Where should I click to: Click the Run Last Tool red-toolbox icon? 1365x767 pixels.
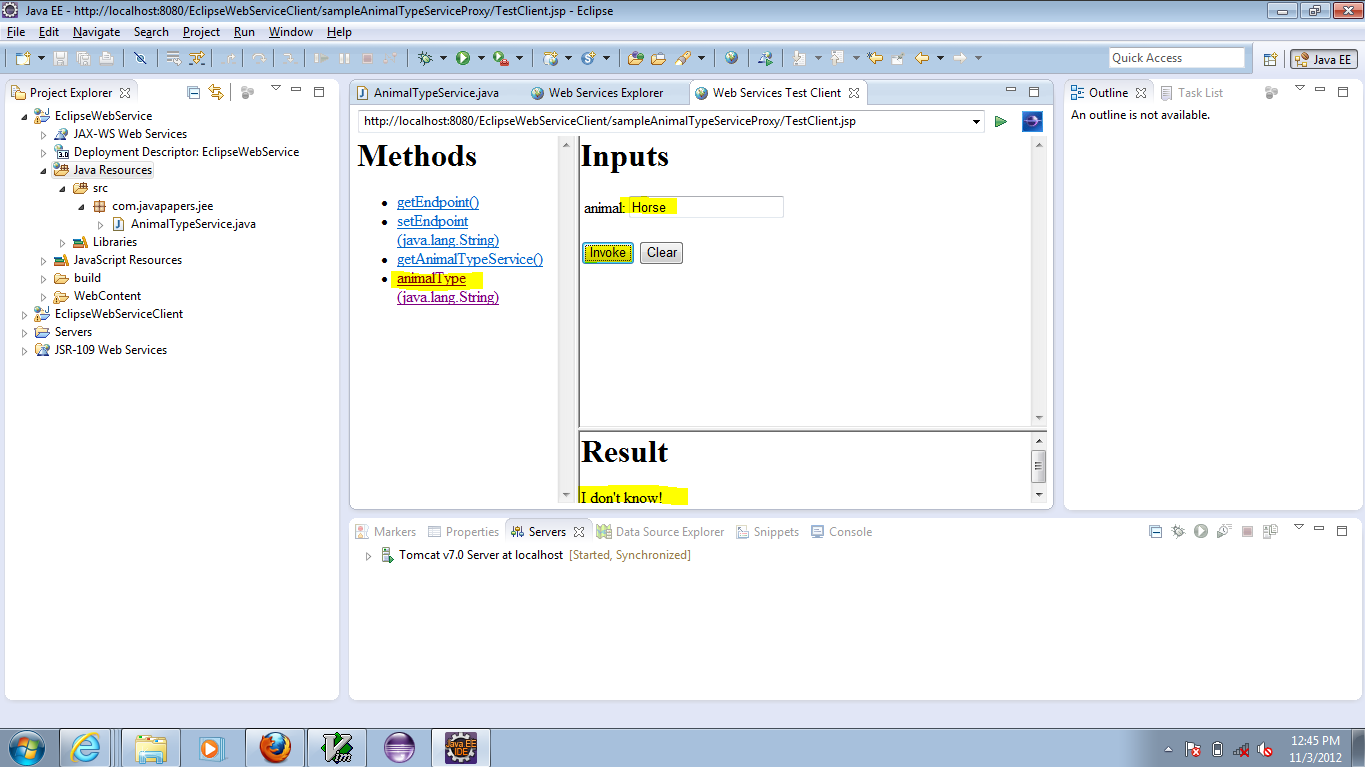click(x=501, y=58)
